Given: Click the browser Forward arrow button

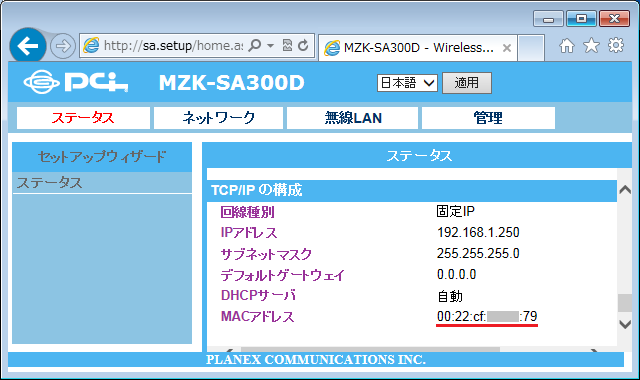Looking at the screenshot, I should [63, 46].
